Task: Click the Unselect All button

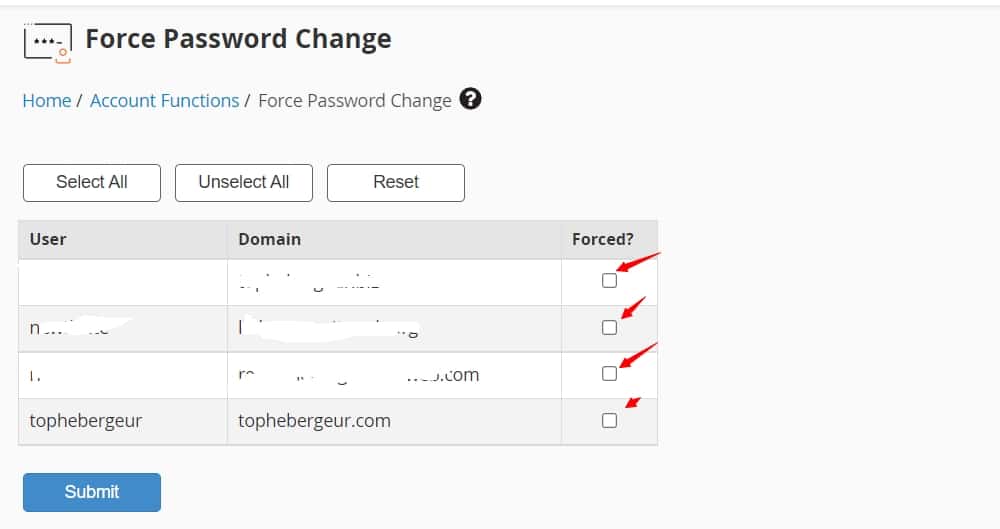Action: click(x=244, y=183)
